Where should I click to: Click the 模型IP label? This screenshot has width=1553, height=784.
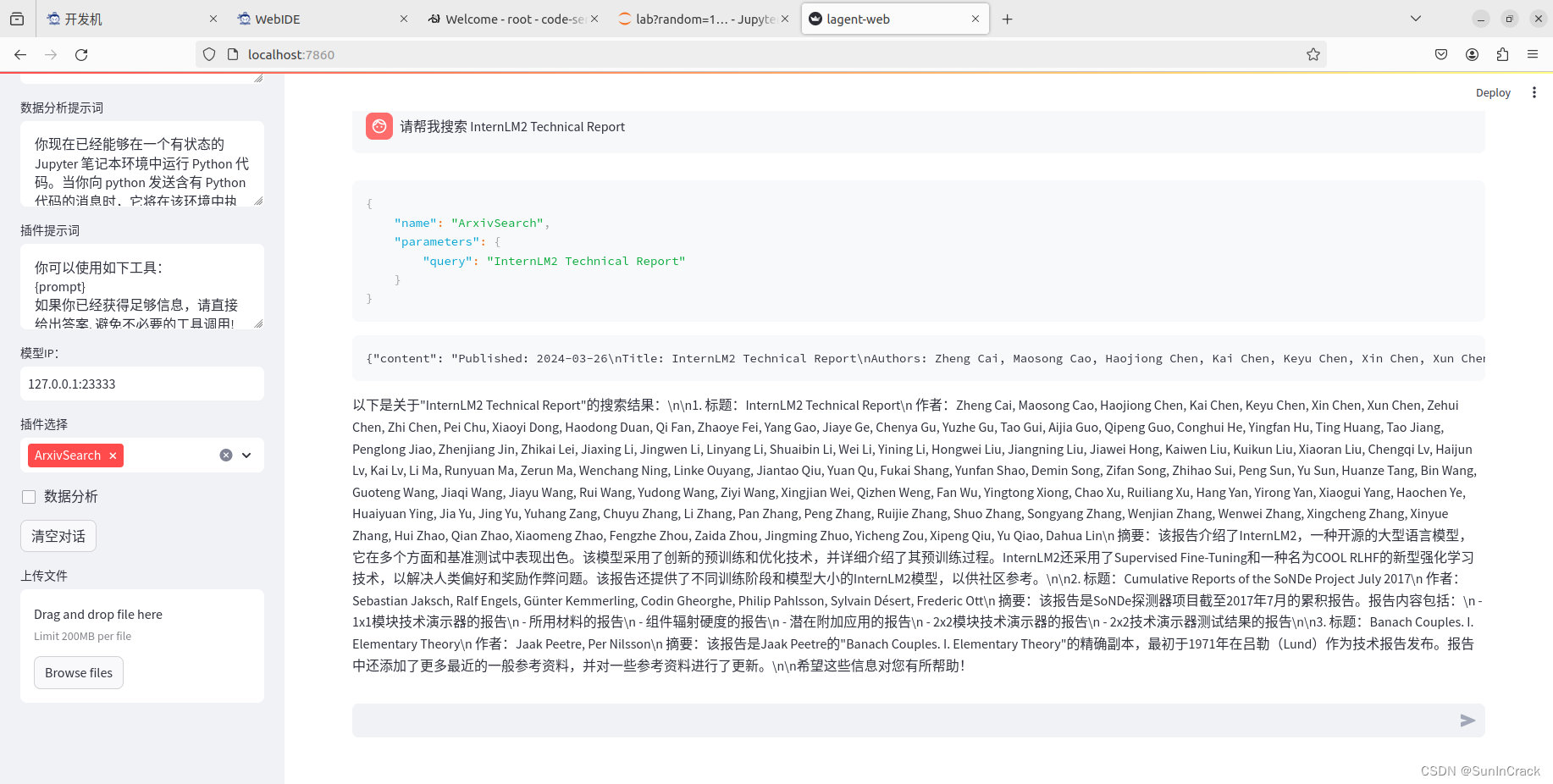coord(40,353)
